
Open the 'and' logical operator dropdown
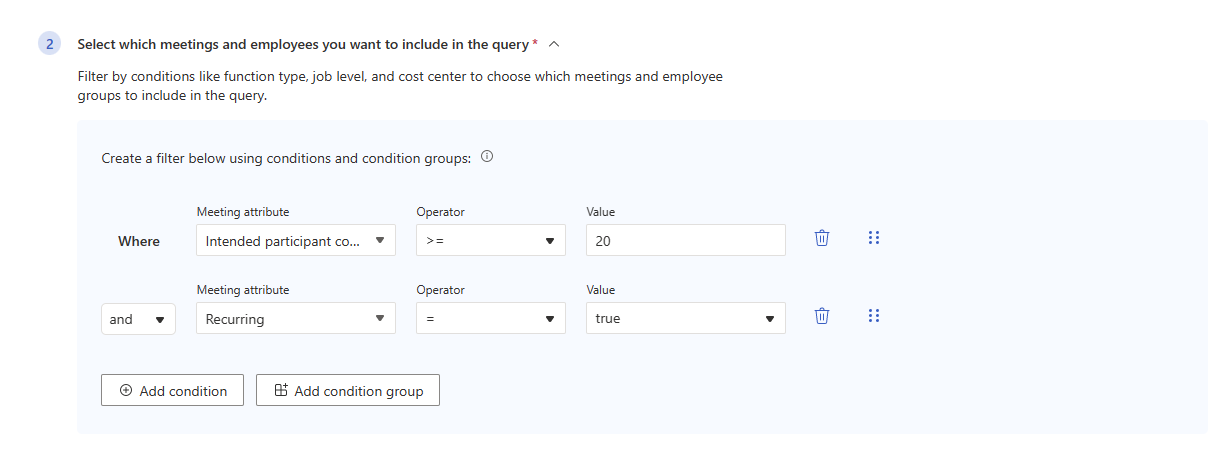click(x=138, y=319)
